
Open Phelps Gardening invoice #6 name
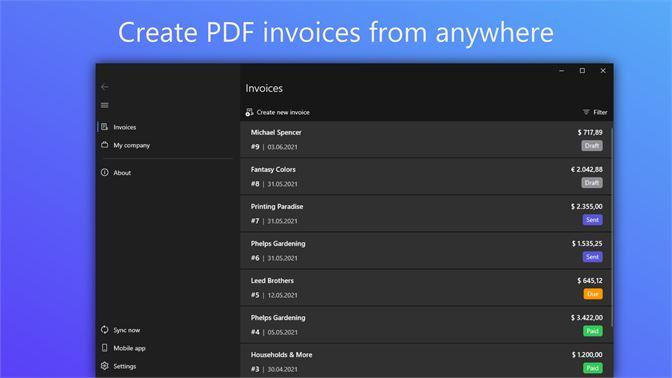coord(278,243)
